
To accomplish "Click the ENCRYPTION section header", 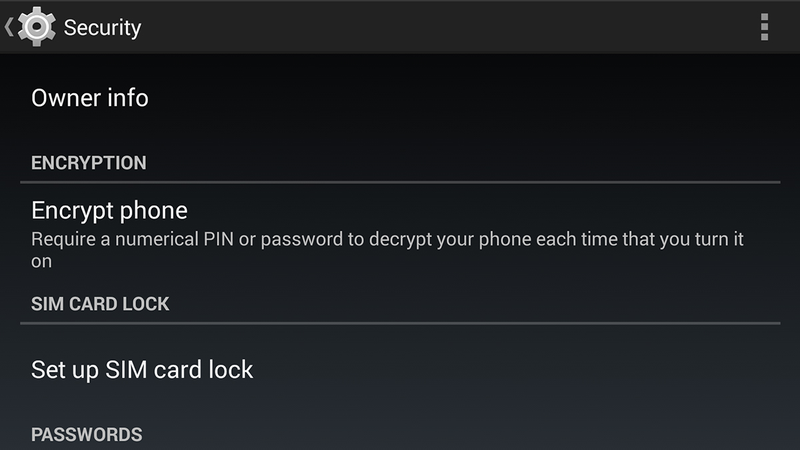I will pos(89,163).
